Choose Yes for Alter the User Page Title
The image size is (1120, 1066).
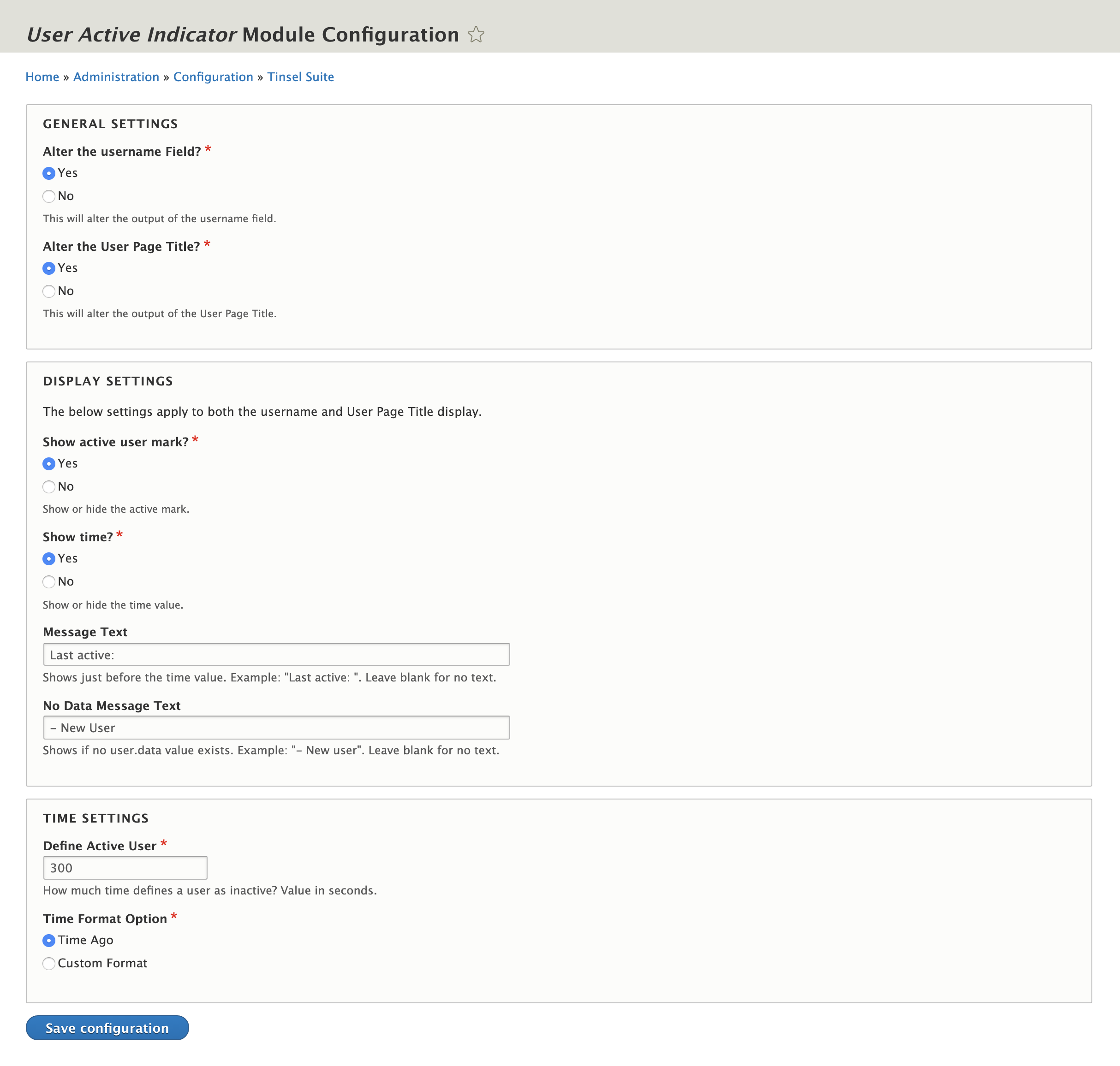point(49,268)
